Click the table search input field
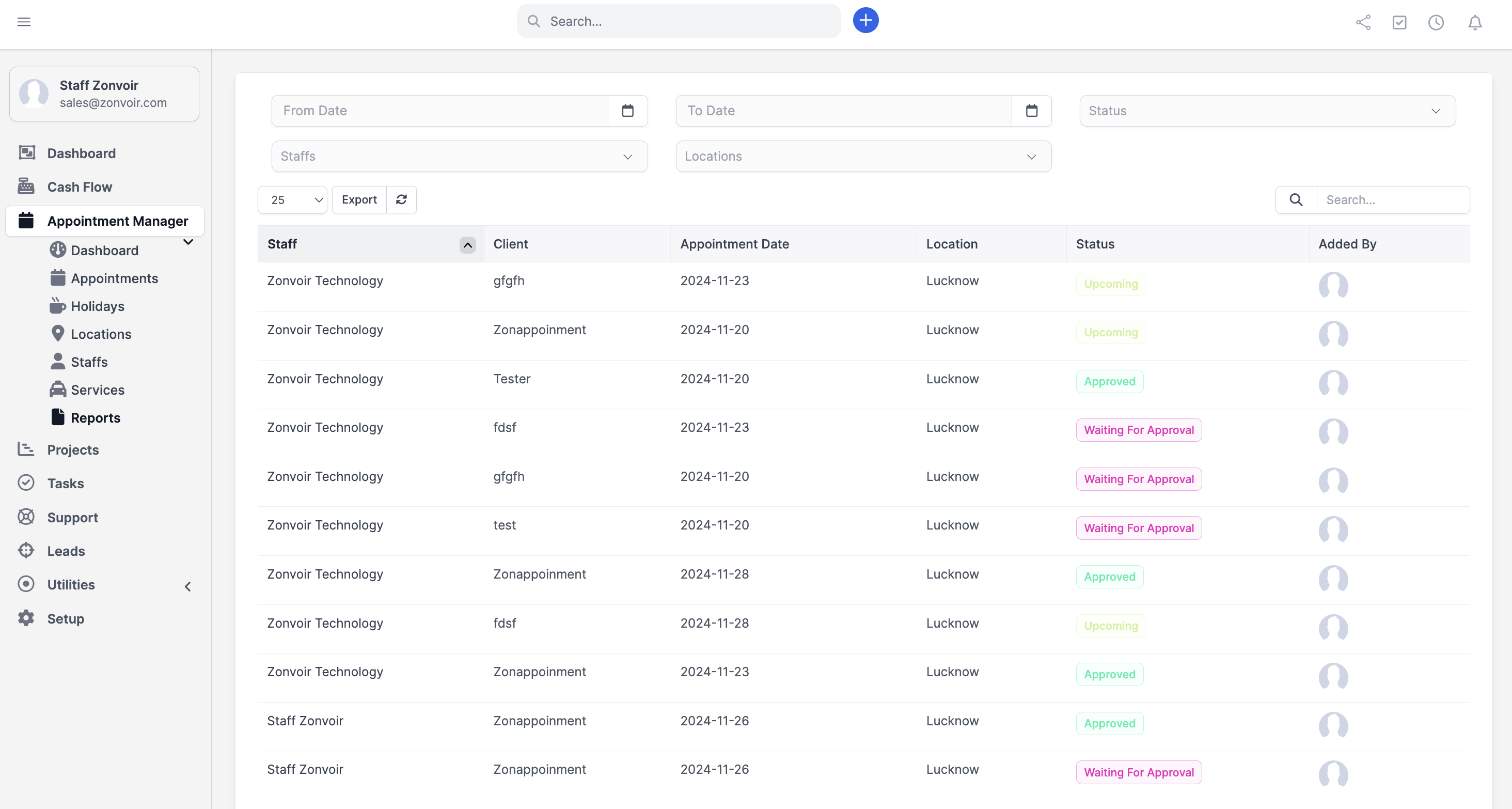Screen dimensions: 1512x809 click(1394, 199)
